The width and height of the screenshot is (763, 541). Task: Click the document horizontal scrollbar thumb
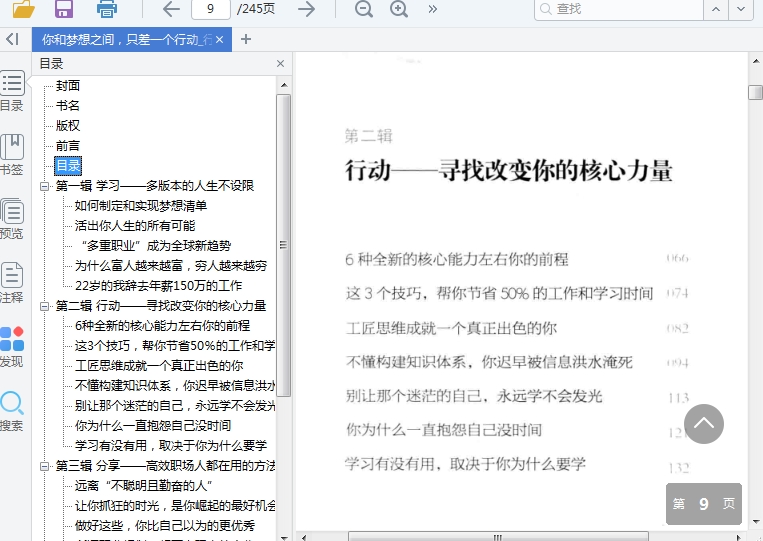[x=498, y=537]
